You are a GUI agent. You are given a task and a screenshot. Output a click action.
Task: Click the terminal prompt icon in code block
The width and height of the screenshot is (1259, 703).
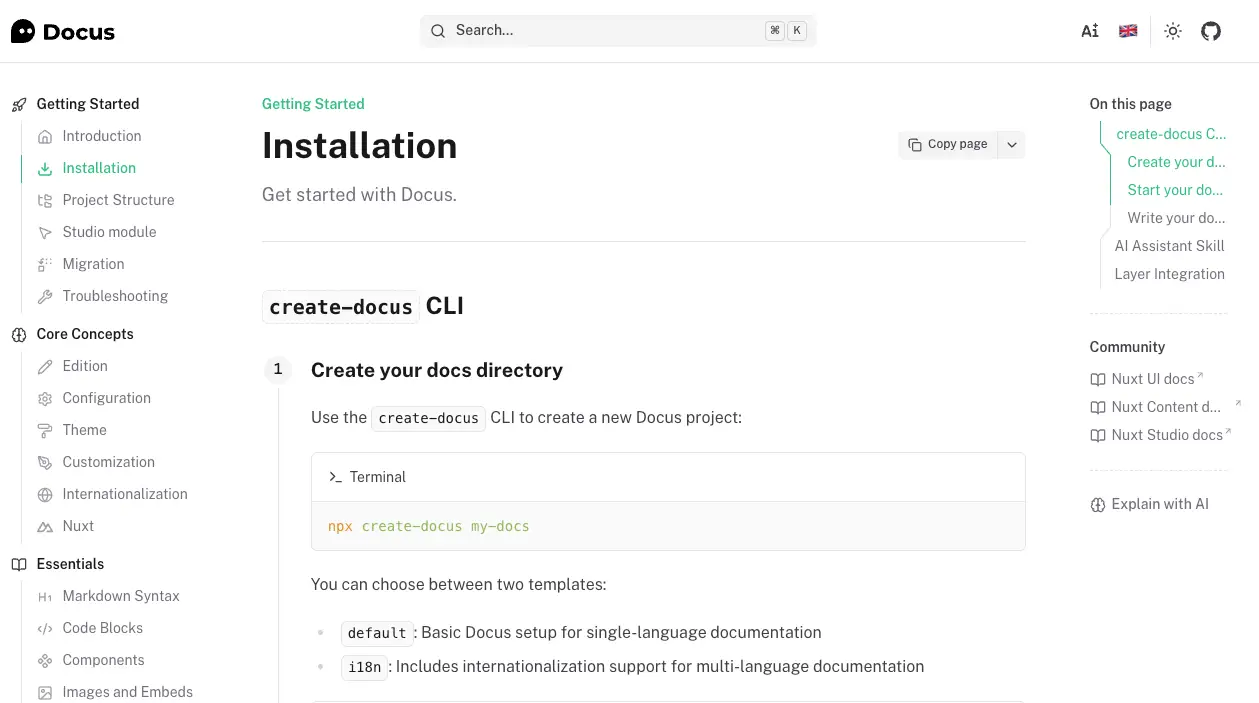pos(336,477)
